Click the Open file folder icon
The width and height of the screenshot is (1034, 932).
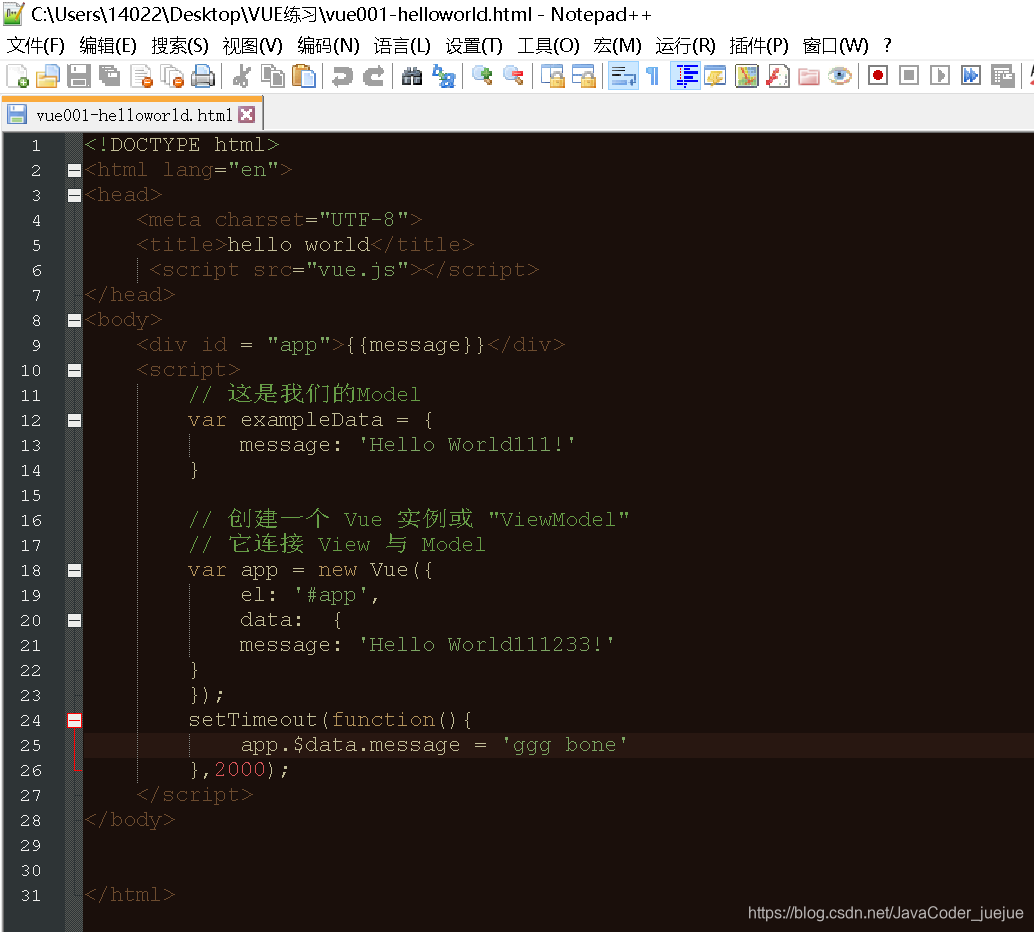[x=47, y=76]
